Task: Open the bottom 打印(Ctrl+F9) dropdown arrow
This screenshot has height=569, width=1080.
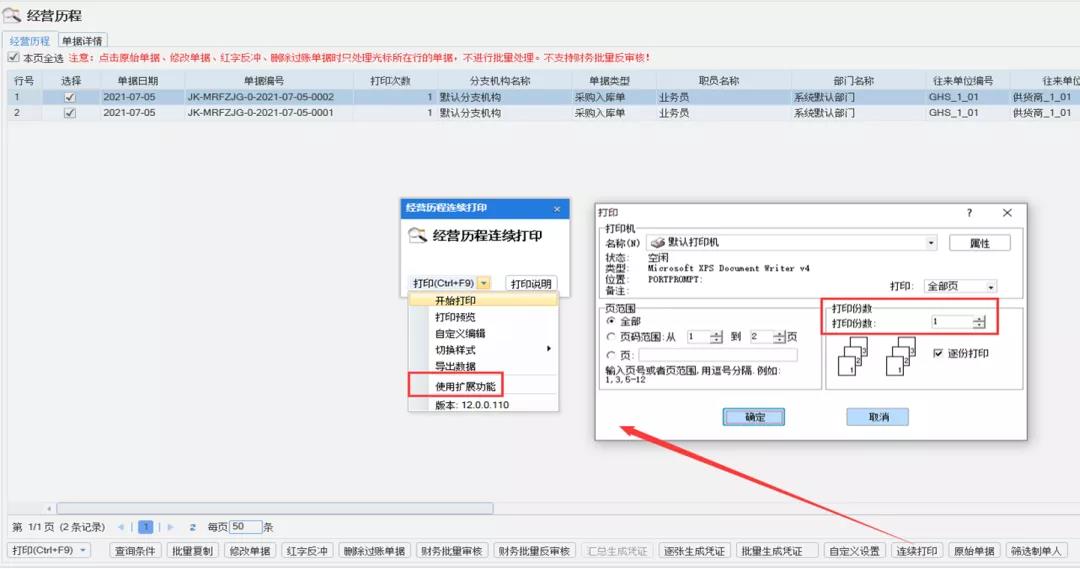Action: pyautogui.click(x=82, y=550)
